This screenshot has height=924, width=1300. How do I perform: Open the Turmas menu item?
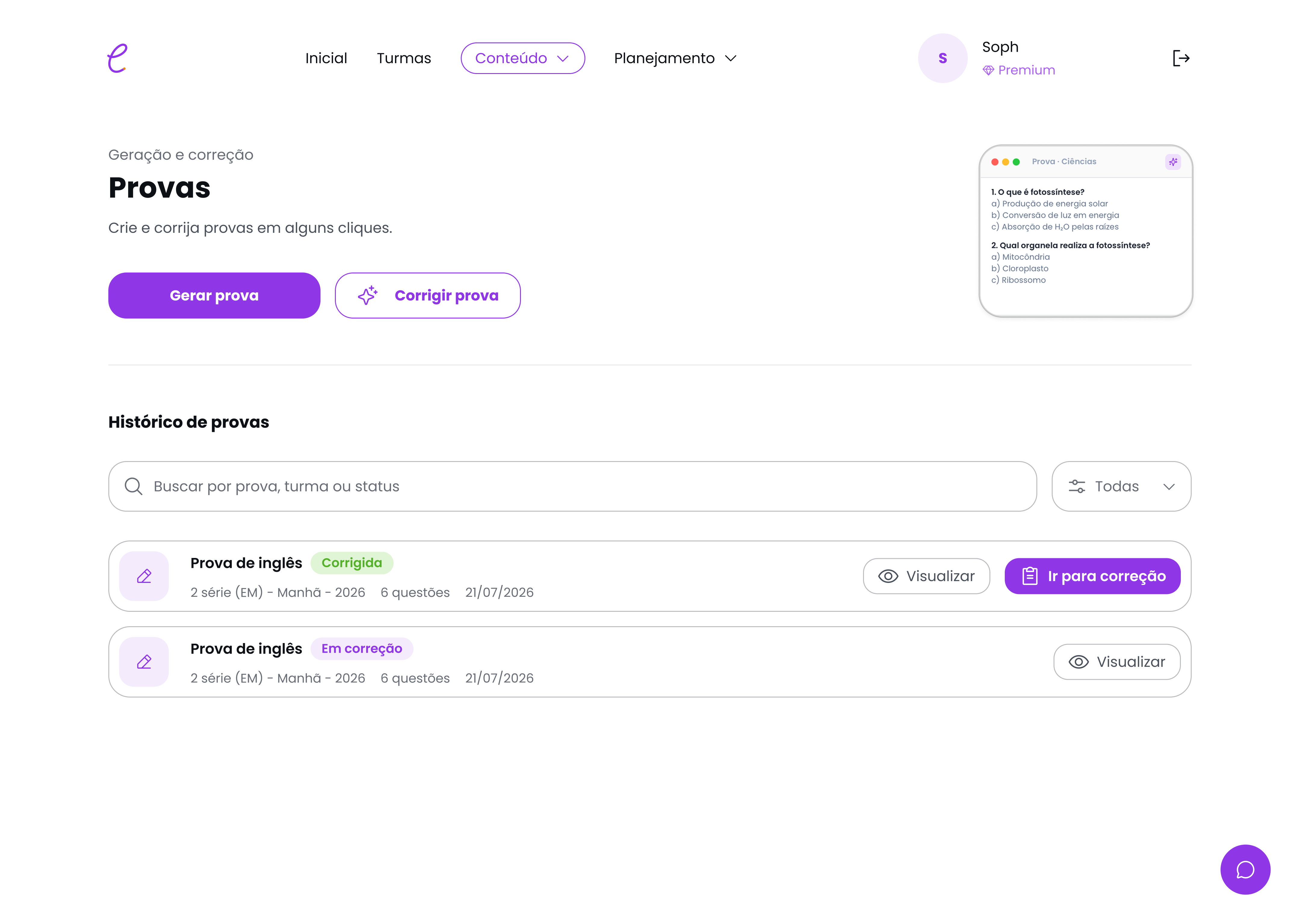(x=404, y=58)
